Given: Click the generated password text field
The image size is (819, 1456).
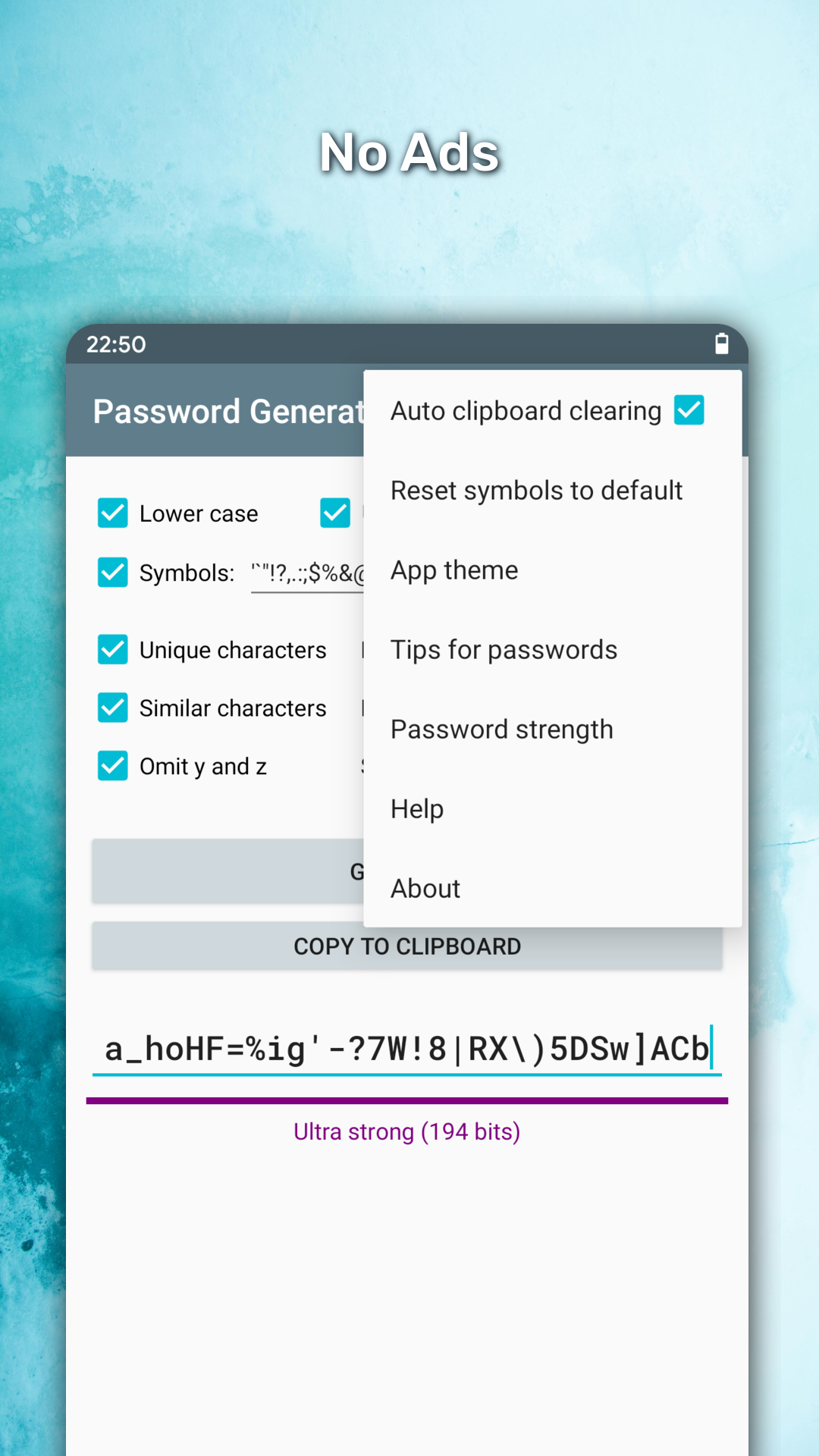Looking at the screenshot, I should tap(406, 1050).
